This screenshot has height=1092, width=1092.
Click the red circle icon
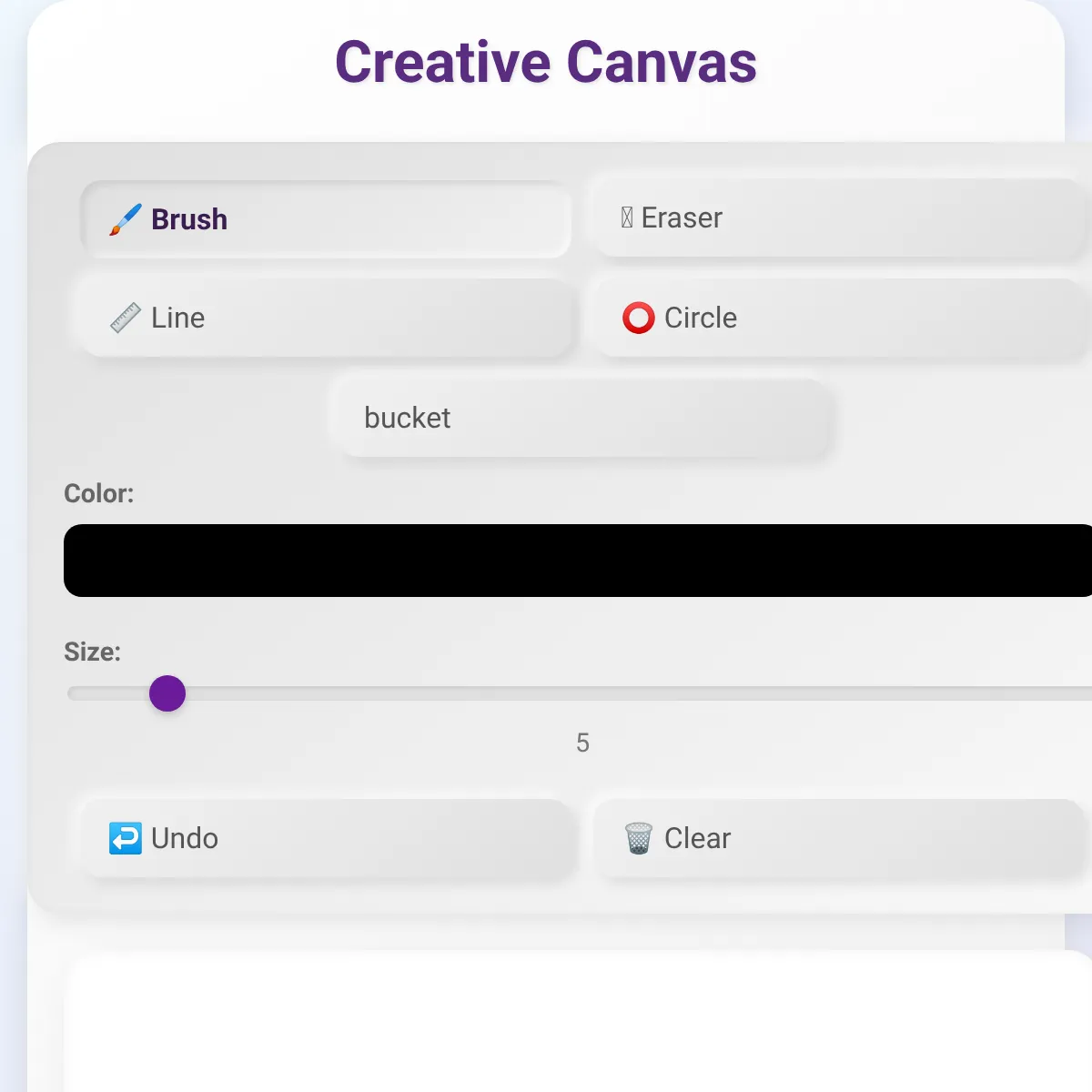click(x=638, y=318)
